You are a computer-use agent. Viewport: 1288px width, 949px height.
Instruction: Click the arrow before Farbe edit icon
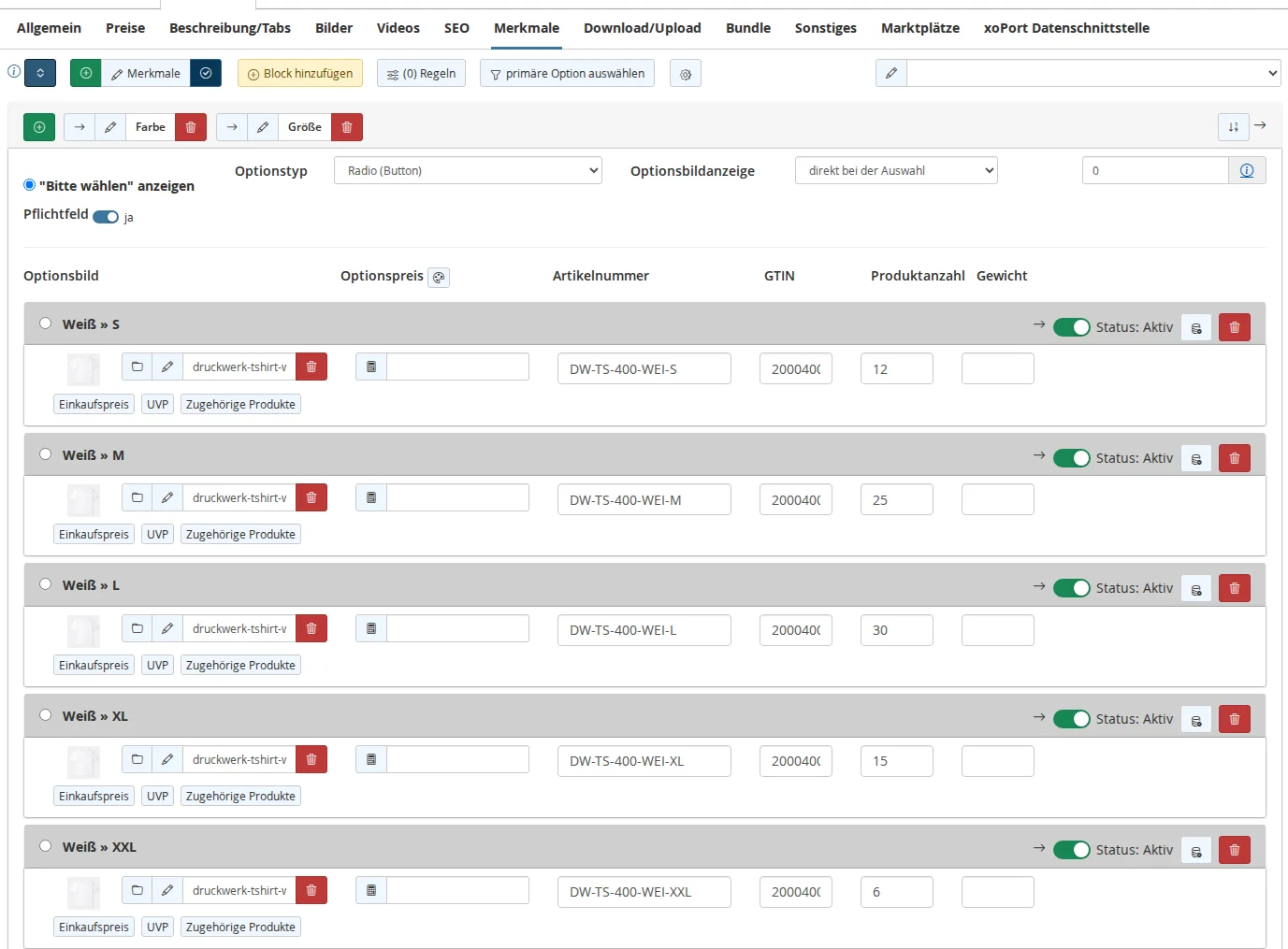tap(80, 127)
